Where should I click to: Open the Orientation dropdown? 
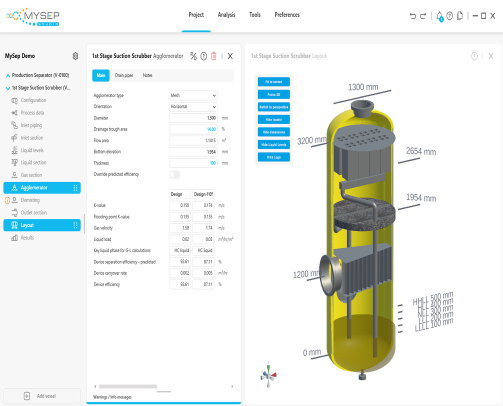(193, 107)
